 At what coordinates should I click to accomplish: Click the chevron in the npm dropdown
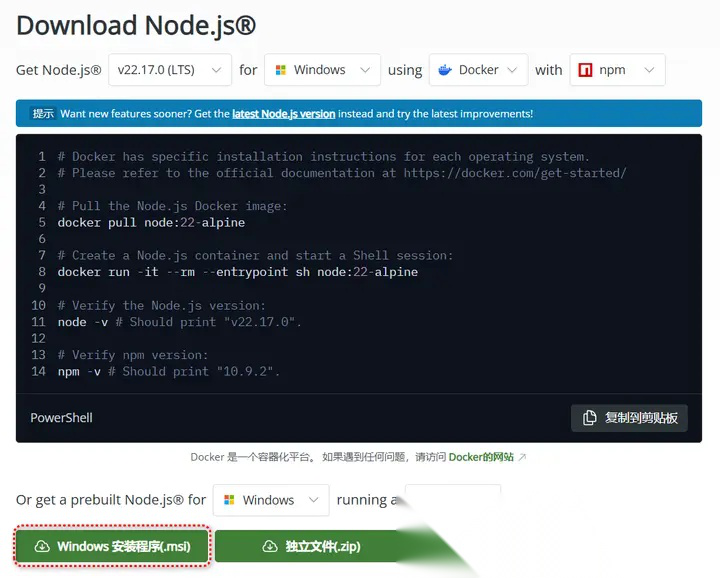click(x=649, y=70)
